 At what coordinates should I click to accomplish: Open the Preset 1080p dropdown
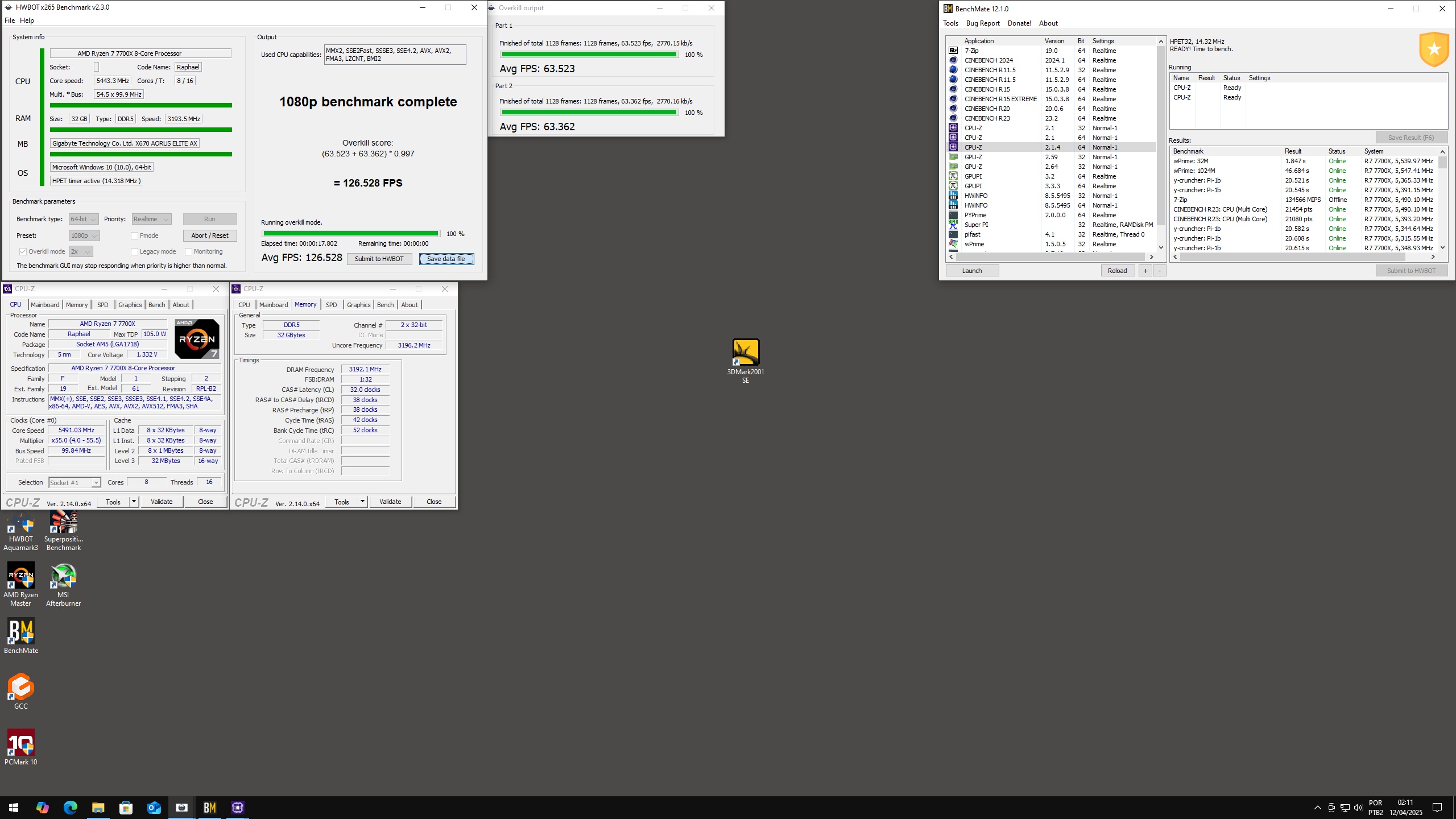pos(84,235)
